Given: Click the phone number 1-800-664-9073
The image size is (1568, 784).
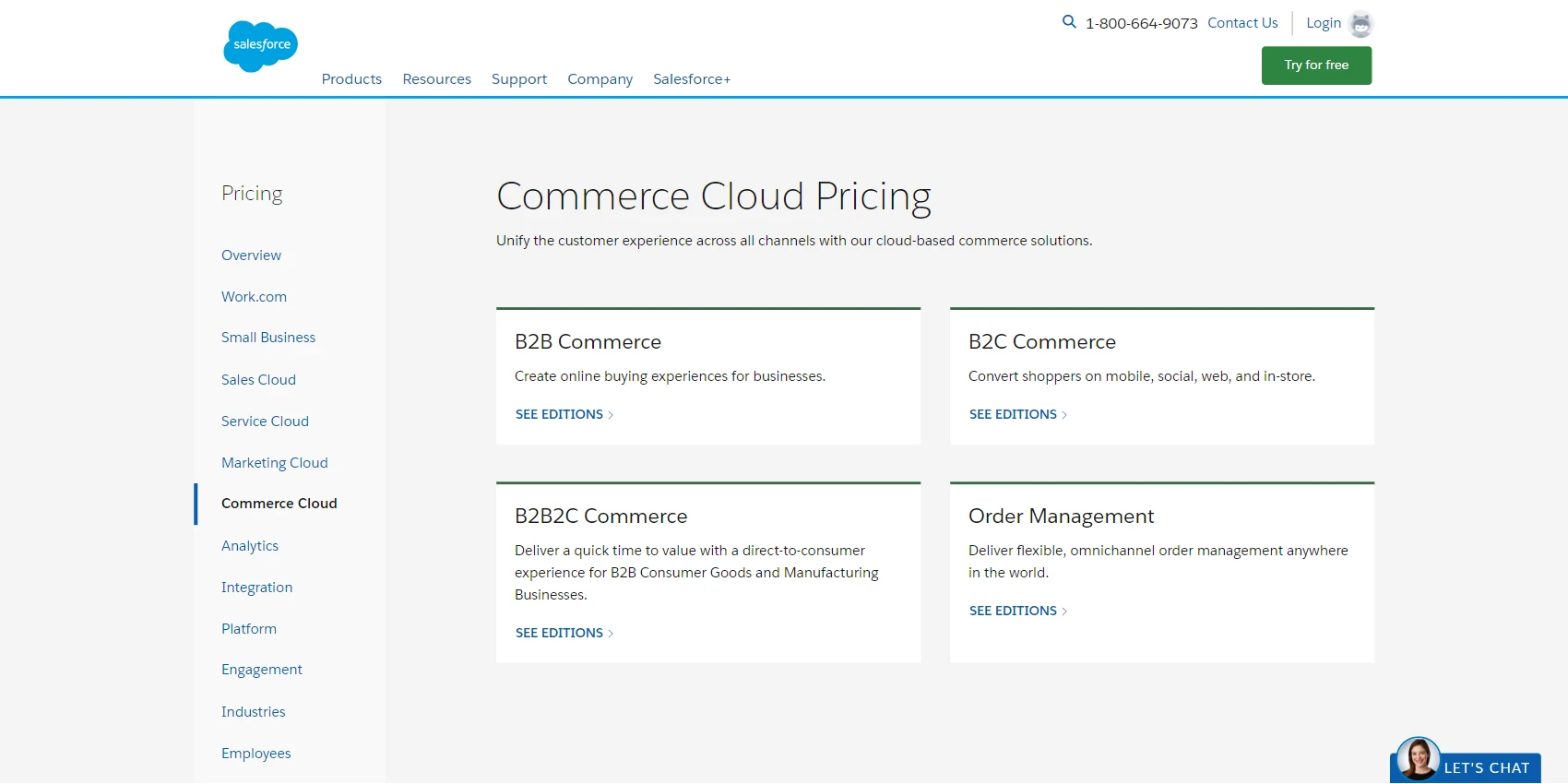Looking at the screenshot, I should click(1142, 24).
